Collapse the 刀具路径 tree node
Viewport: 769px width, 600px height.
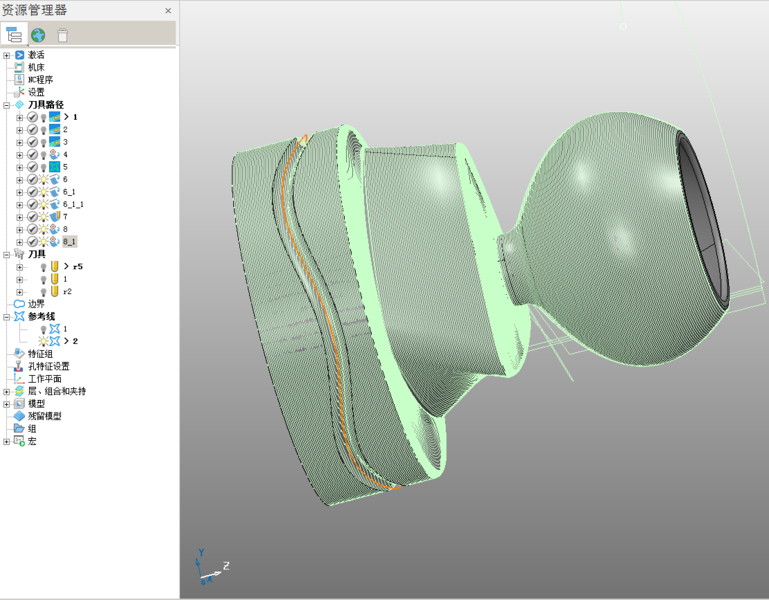click(x=7, y=105)
